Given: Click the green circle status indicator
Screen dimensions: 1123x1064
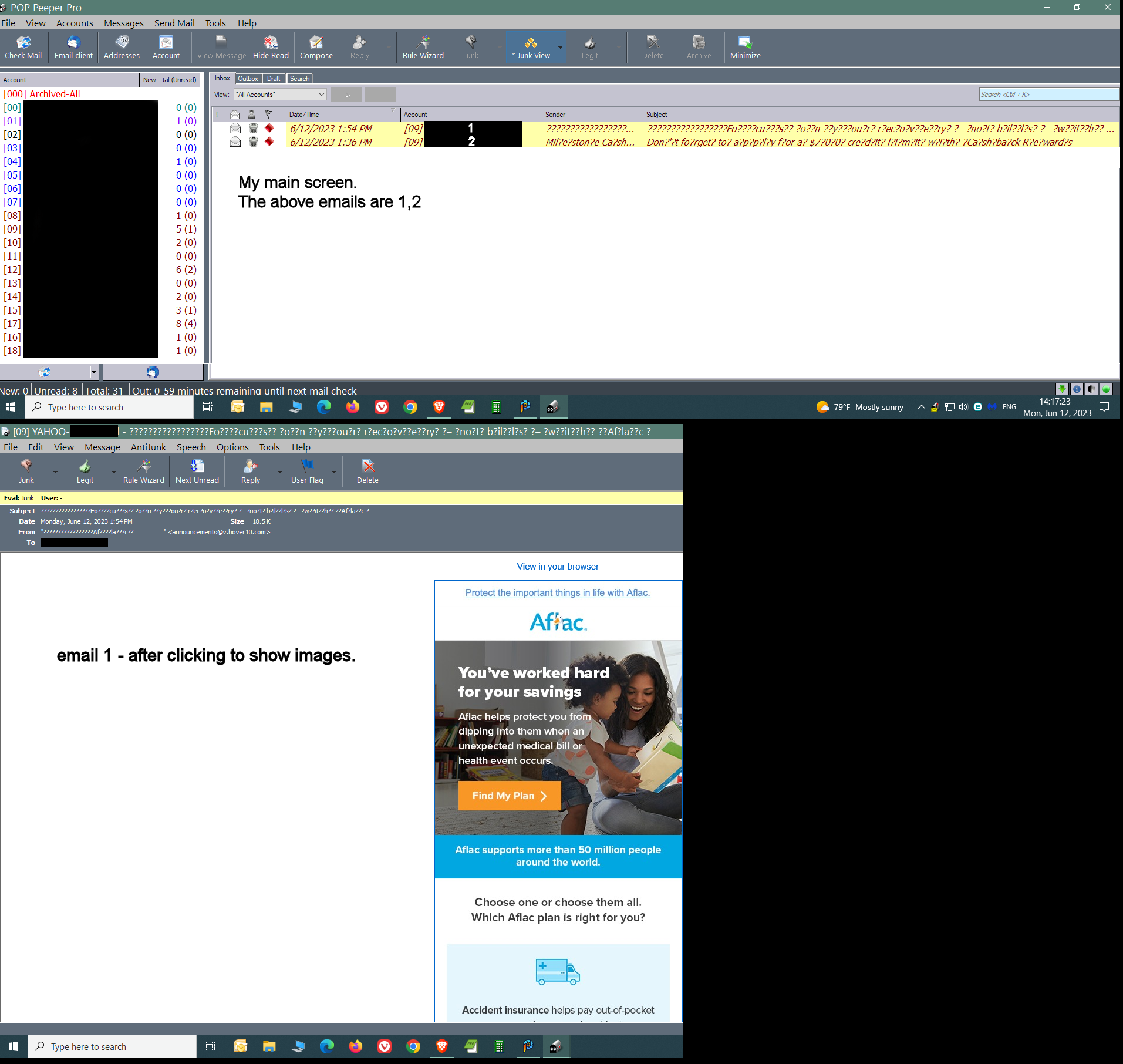Looking at the screenshot, I should pyautogui.click(x=1106, y=389).
